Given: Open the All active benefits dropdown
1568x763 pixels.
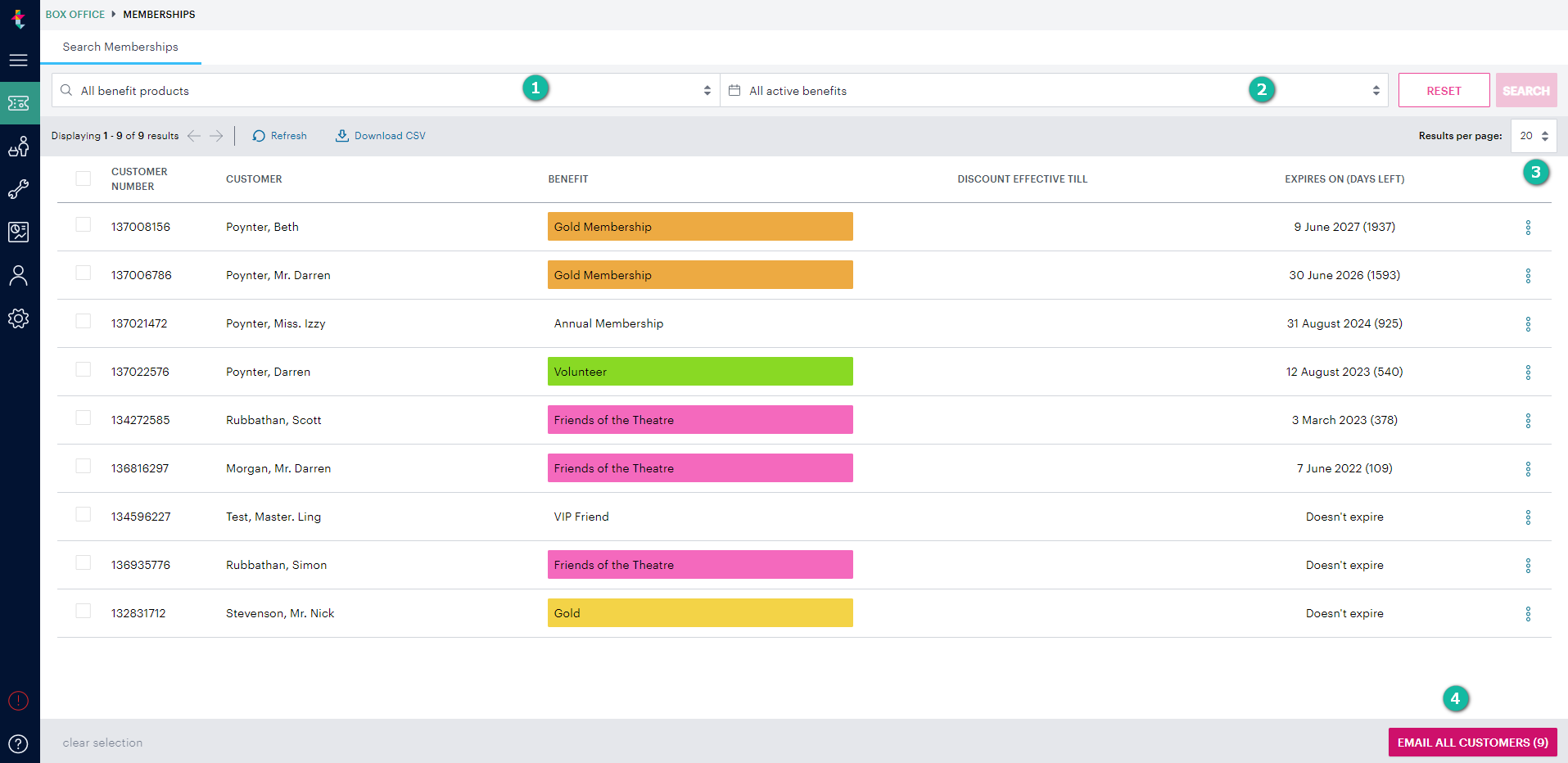Looking at the screenshot, I should 1055,90.
